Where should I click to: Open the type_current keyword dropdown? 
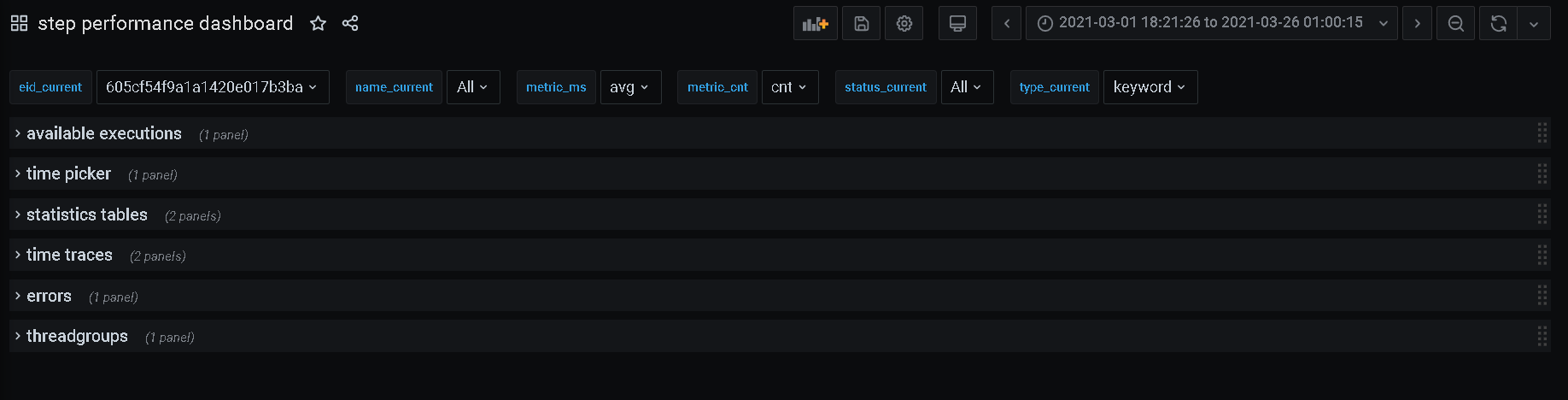(1150, 87)
